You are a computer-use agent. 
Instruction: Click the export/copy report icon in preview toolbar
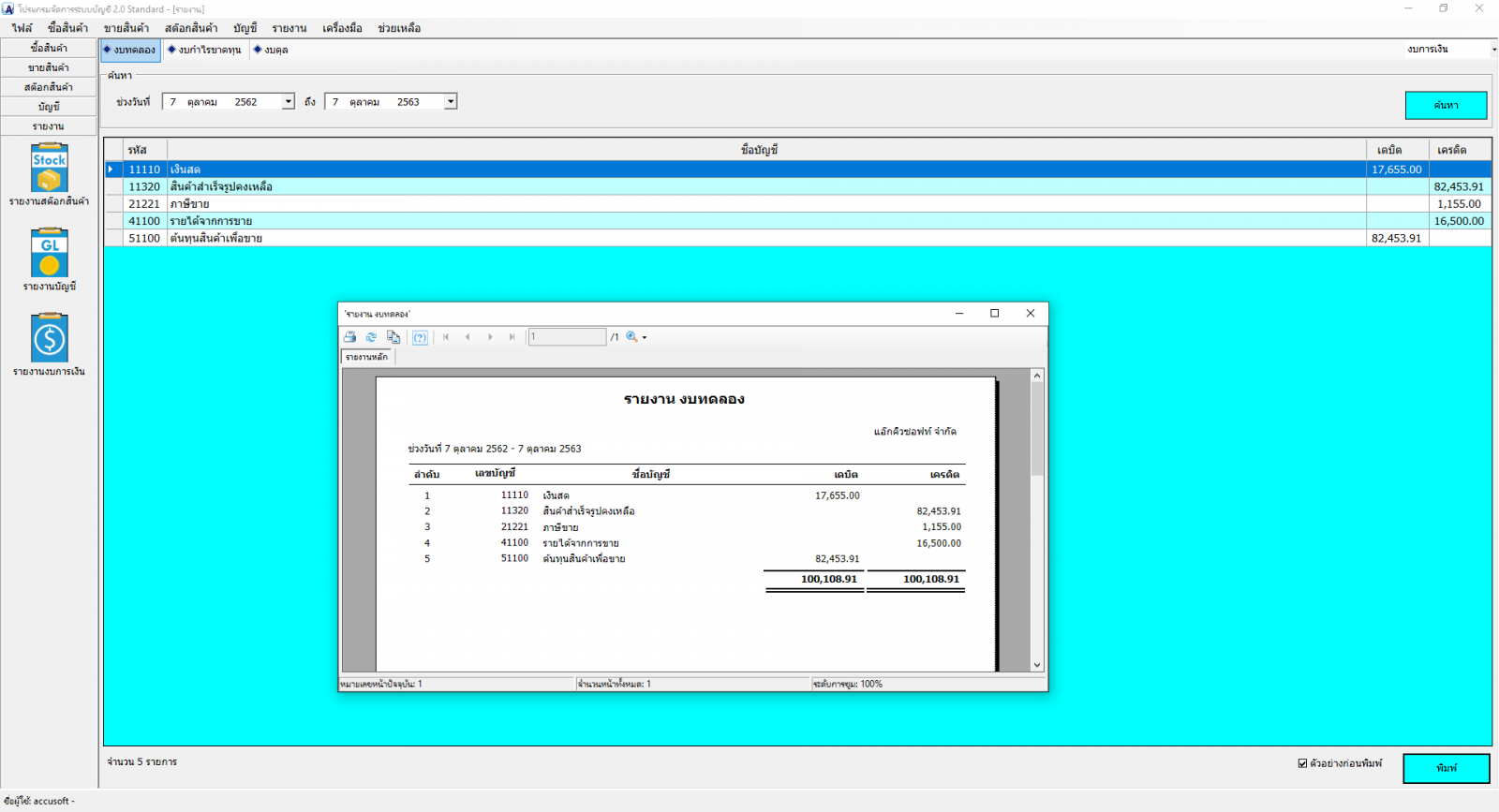tap(393, 337)
